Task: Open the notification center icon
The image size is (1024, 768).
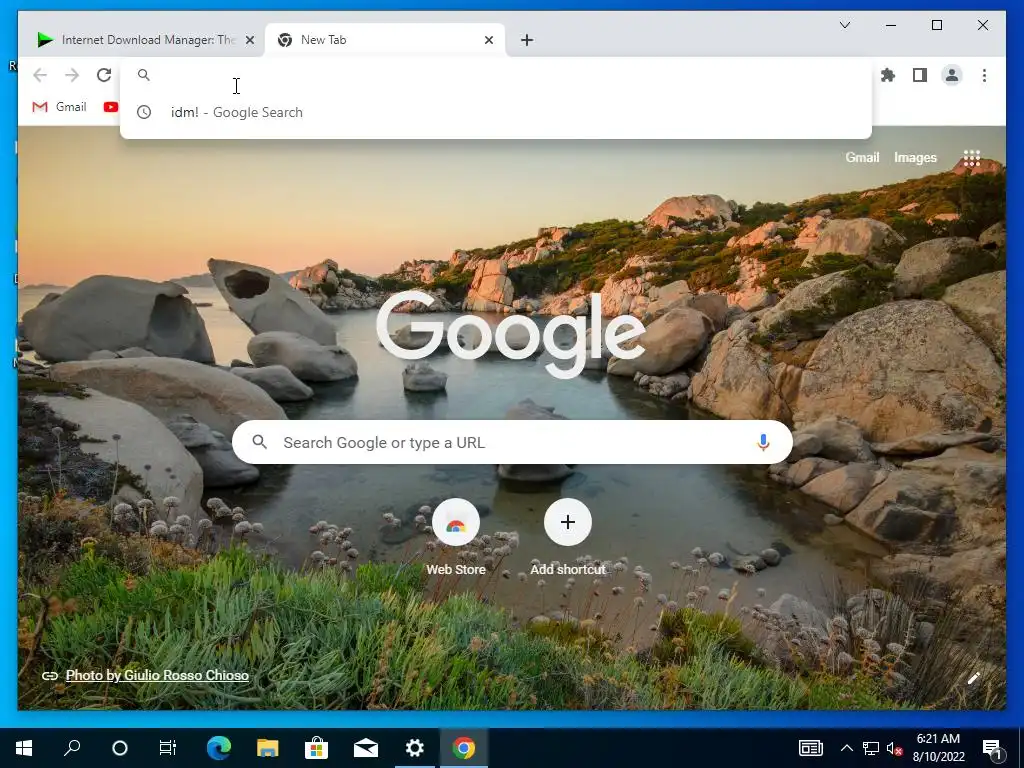Action: click(x=993, y=748)
